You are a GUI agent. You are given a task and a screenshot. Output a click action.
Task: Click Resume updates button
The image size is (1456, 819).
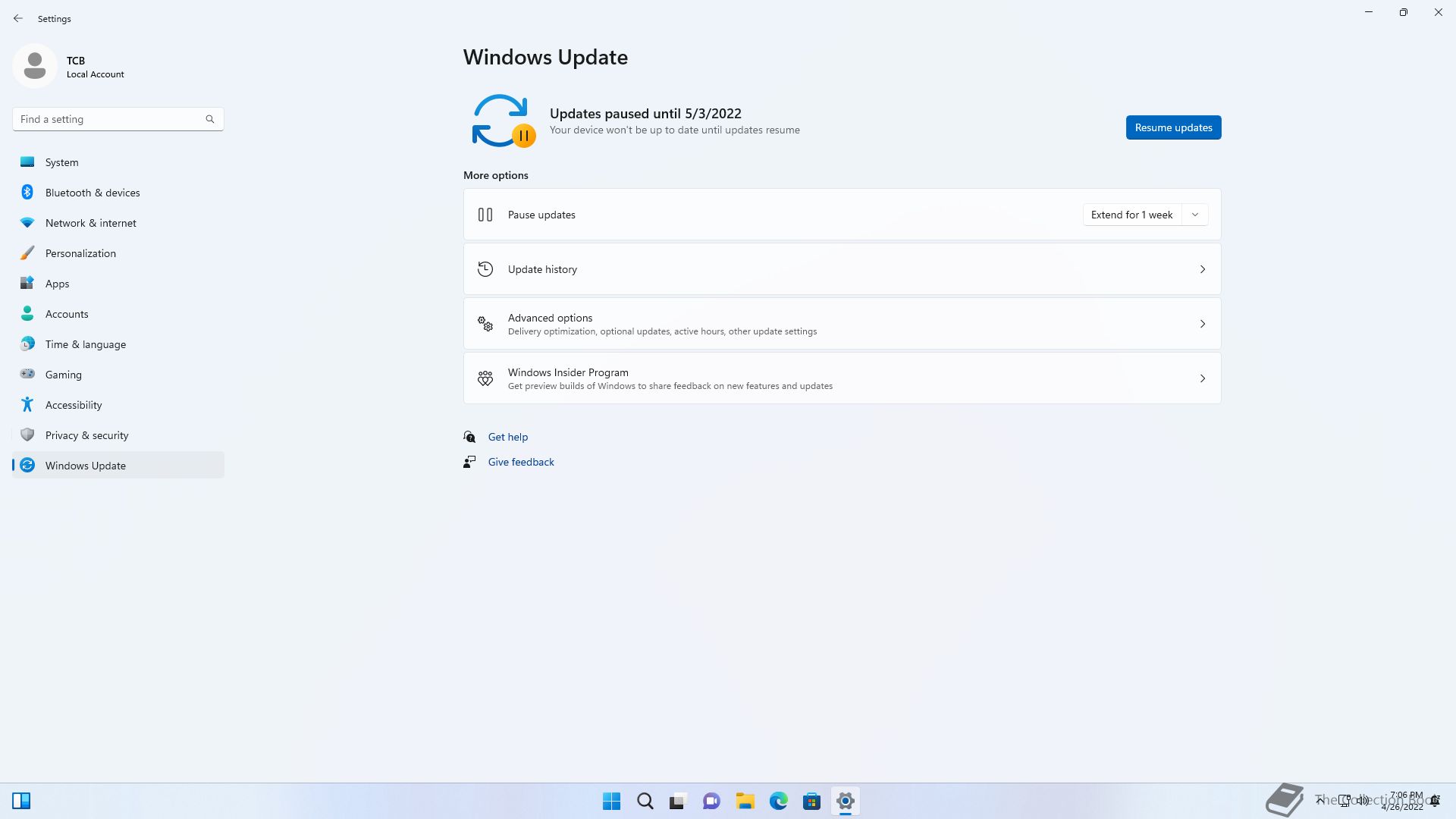1173,127
